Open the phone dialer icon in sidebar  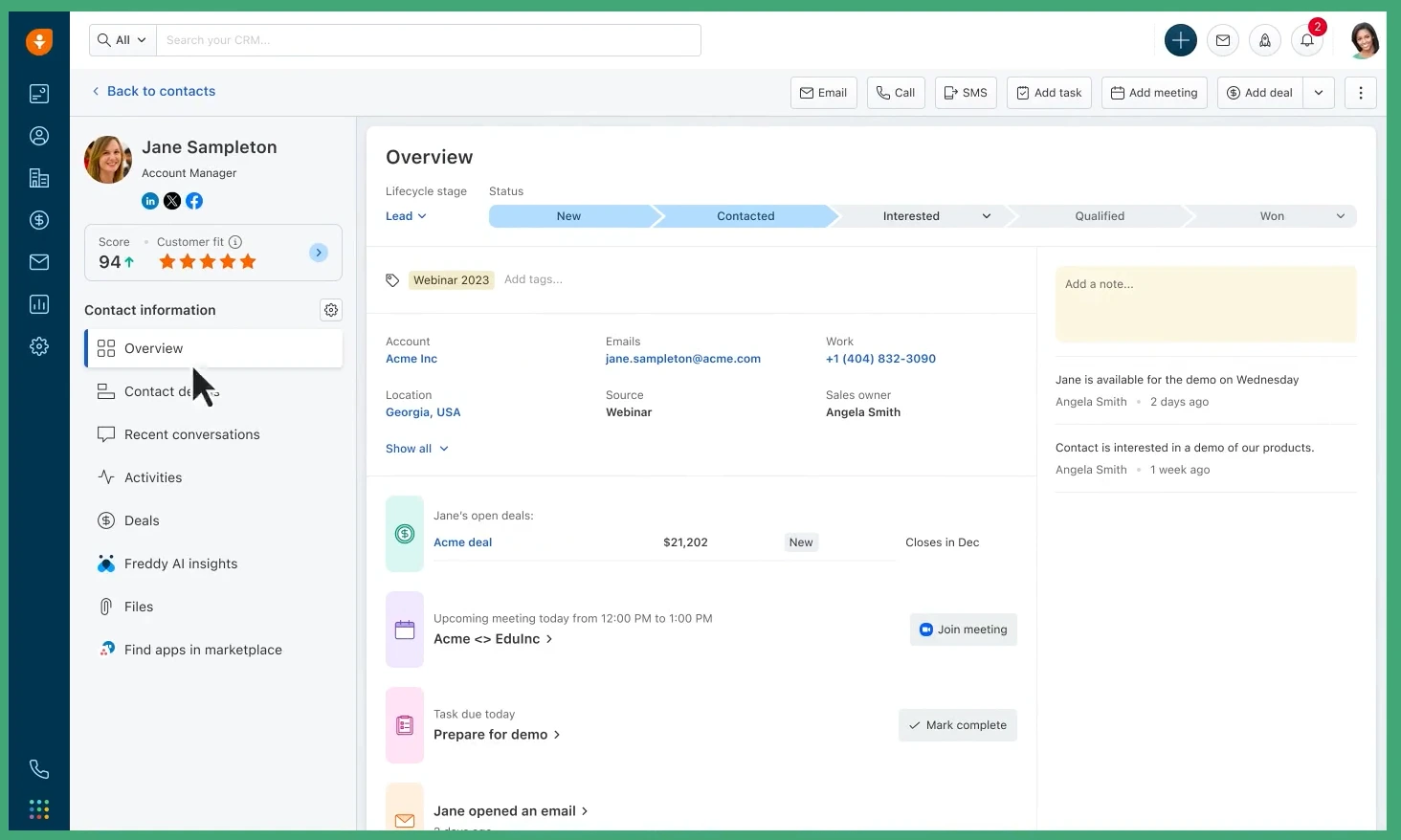39,769
